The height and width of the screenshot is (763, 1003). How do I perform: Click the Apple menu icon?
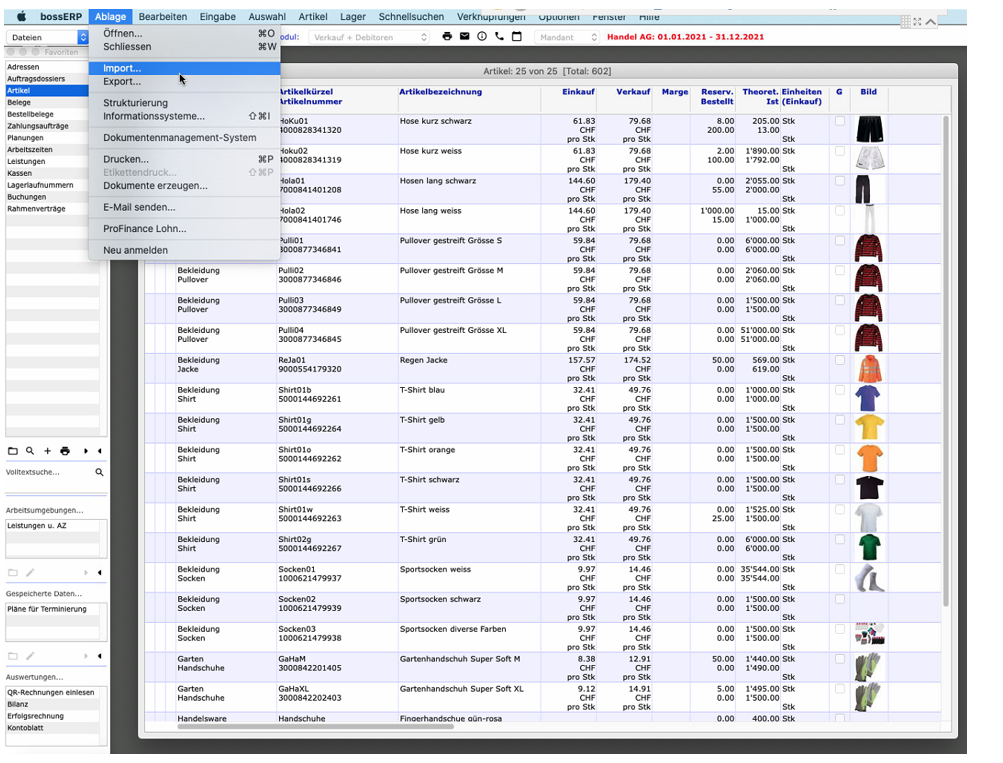click(x=19, y=17)
